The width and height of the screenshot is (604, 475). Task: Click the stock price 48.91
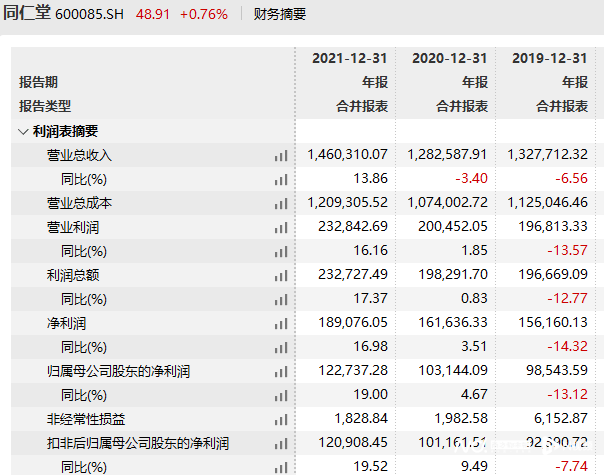[153, 14]
